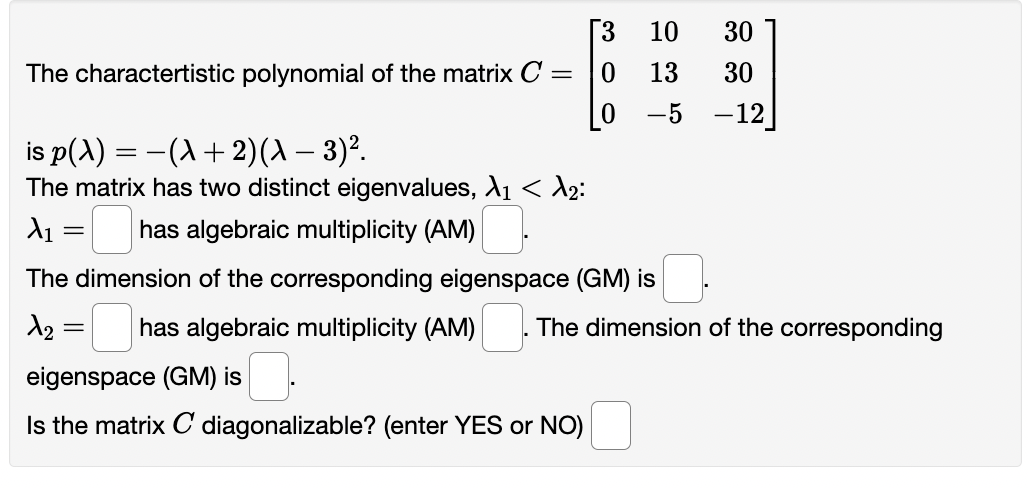Click the 'has algebraic multiplicity (AM)' text after λ2

tap(306, 327)
